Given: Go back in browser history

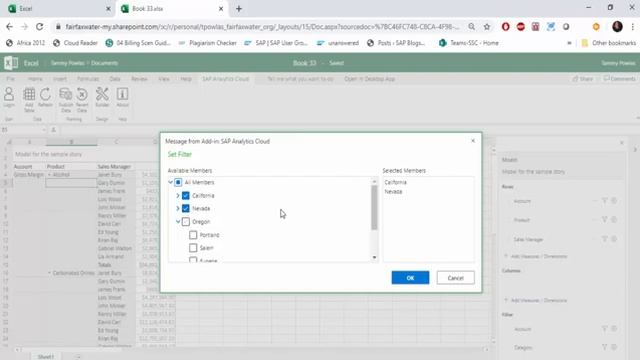Looking at the screenshot, I should (x=9, y=27).
